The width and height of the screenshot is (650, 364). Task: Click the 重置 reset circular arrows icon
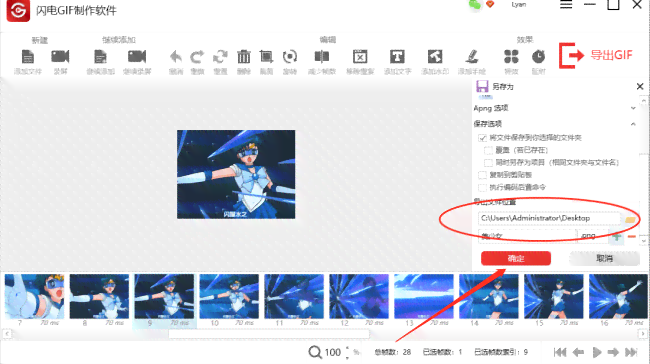pyautogui.click(x=220, y=56)
